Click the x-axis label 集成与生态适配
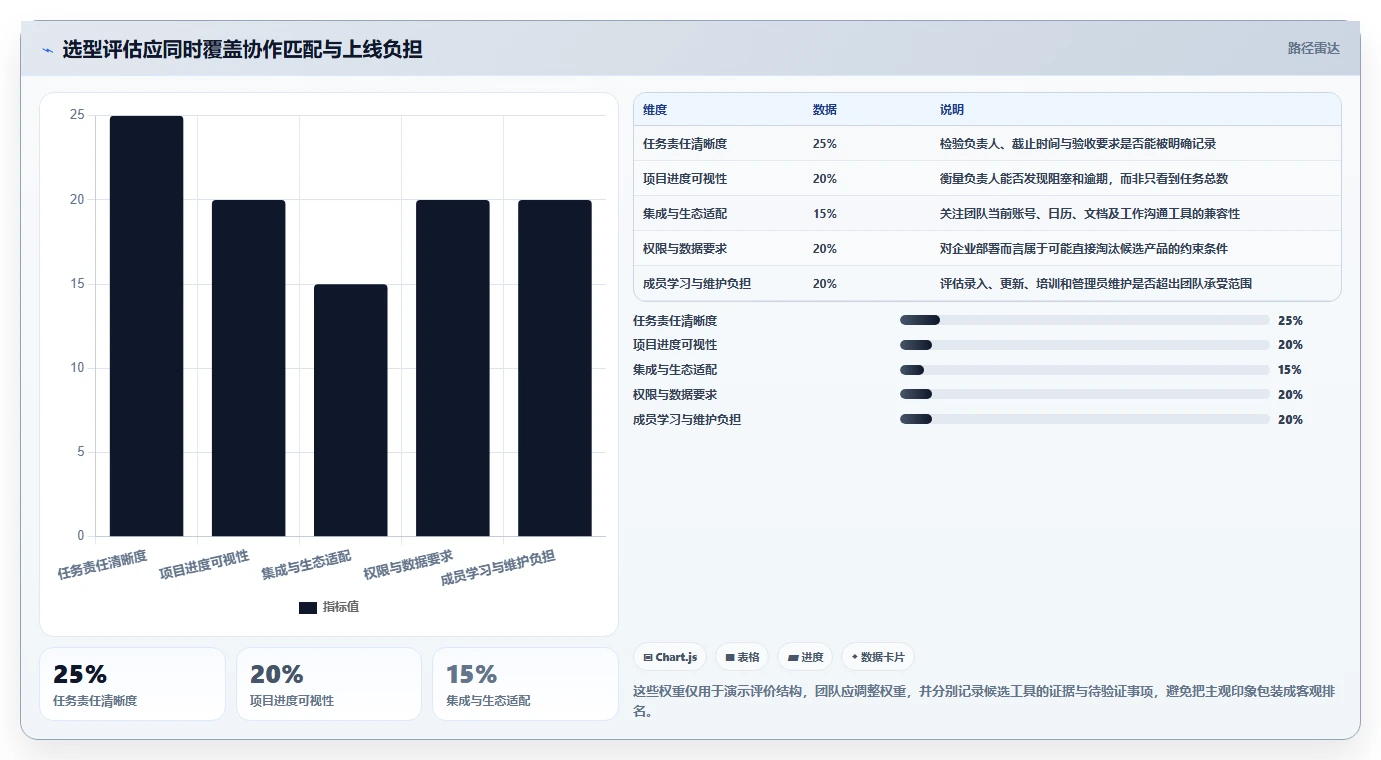 pos(307,565)
